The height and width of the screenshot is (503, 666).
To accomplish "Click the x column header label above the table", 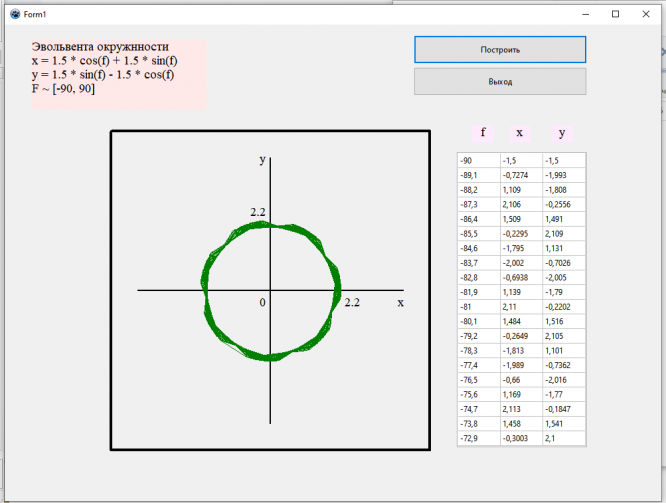I will pos(520,133).
